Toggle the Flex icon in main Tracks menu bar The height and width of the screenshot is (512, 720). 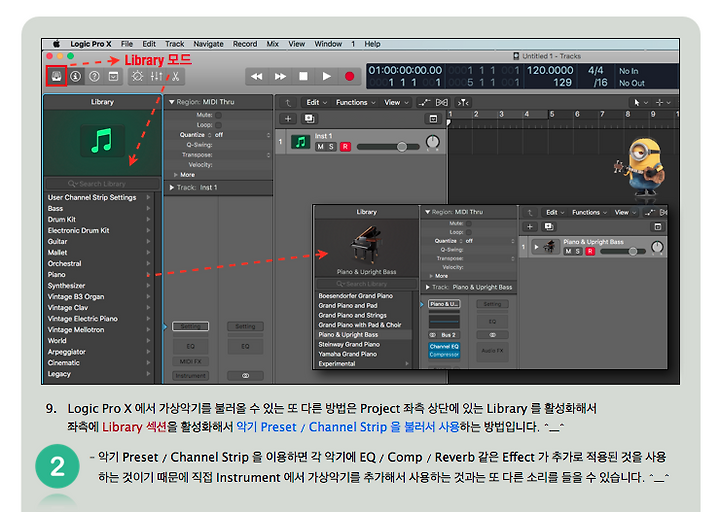click(x=442, y=102)
